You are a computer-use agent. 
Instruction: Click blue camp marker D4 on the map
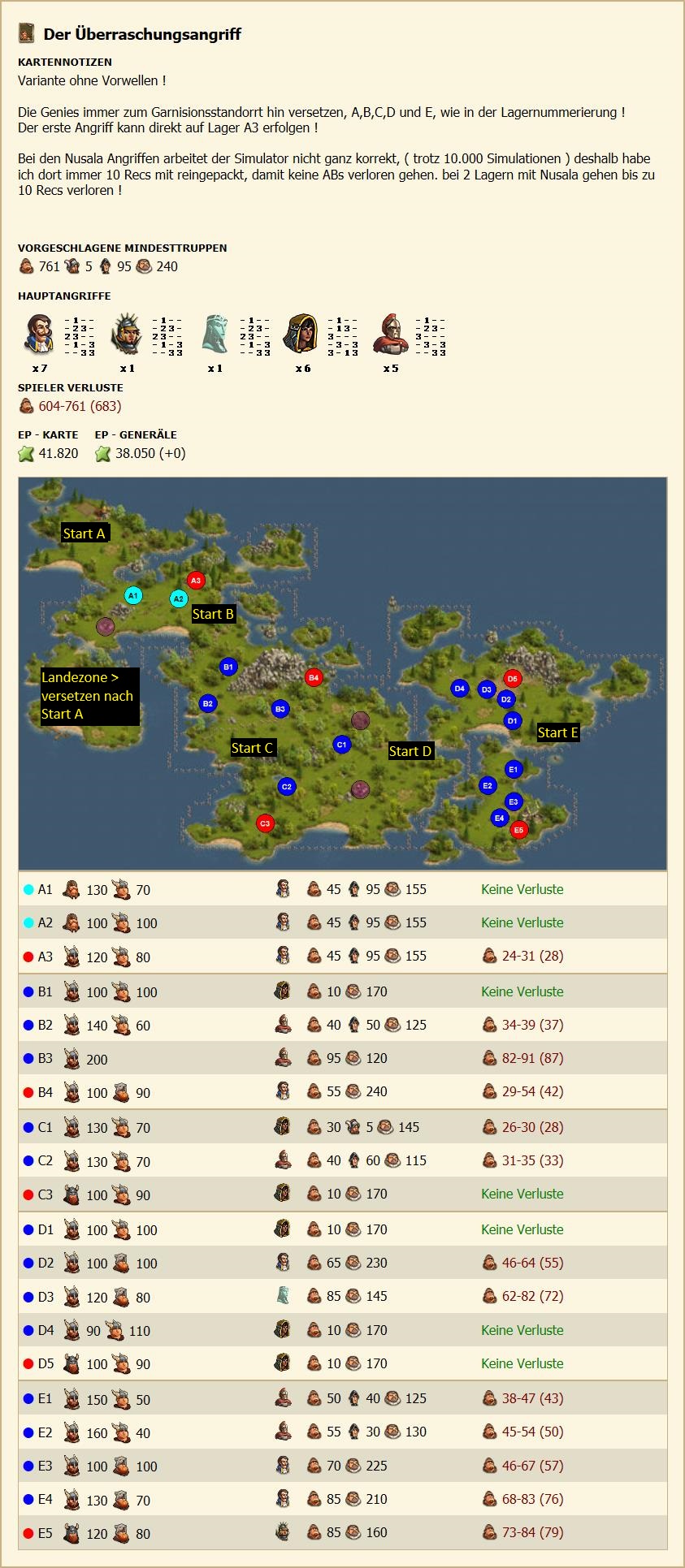coord(459,689)
